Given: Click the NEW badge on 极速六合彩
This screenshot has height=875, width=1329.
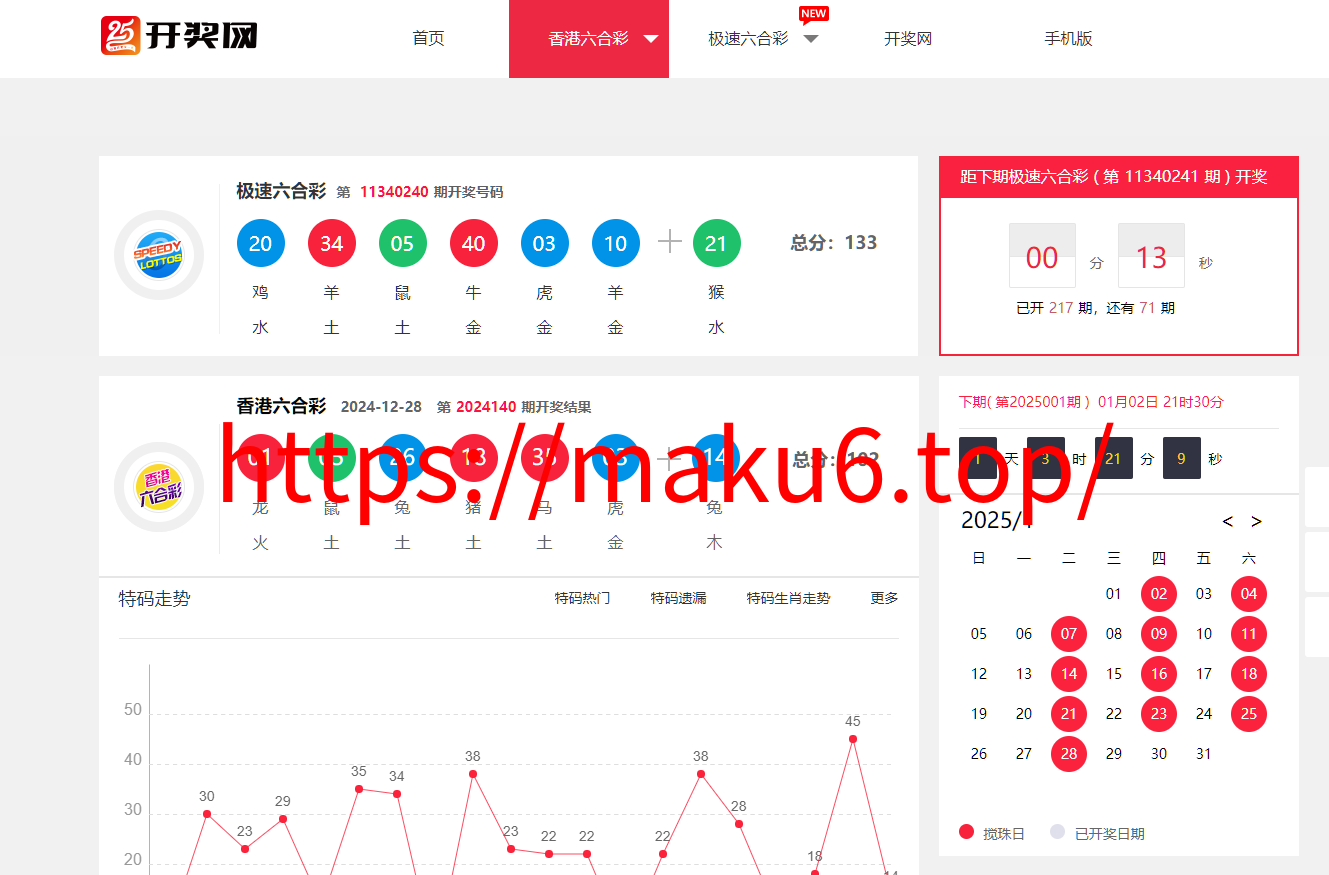Looking at the screenshot, I should pos(814,14).
